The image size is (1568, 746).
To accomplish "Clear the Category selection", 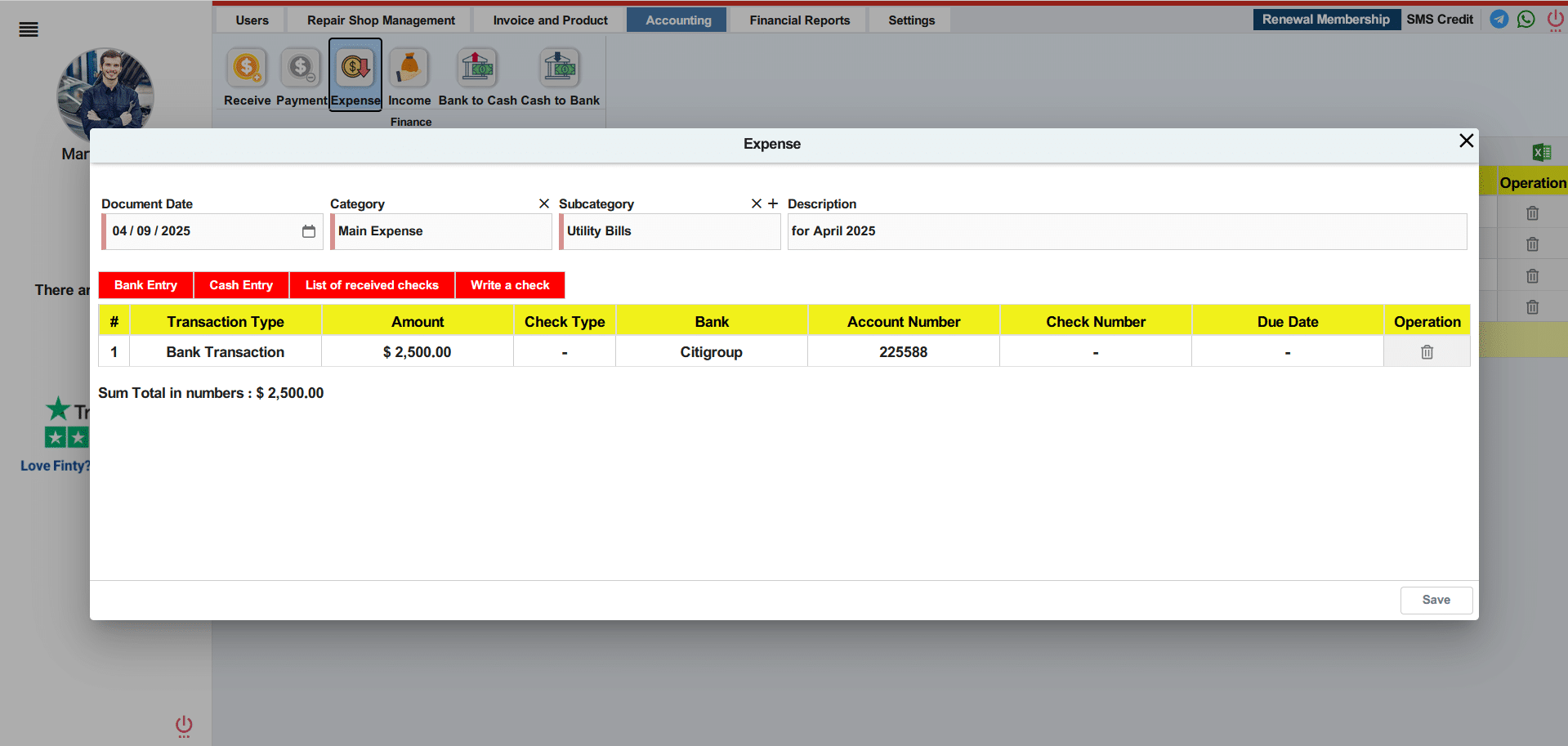I will [x=544, y=203].
